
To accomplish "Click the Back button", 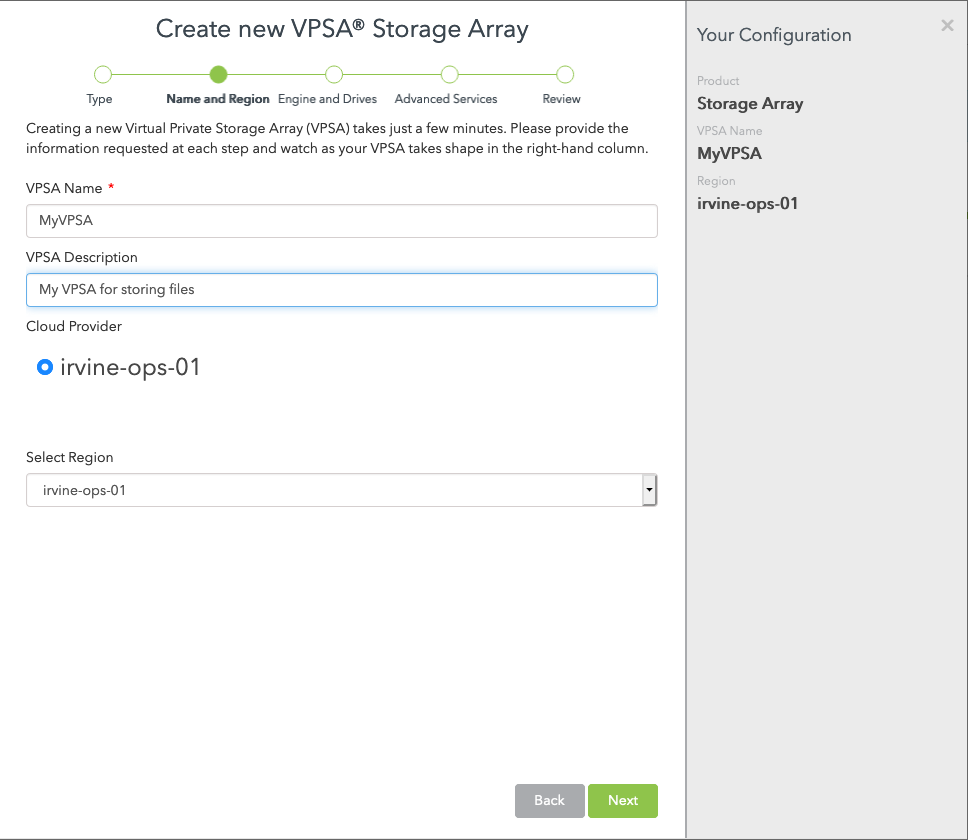I will pyautogui.click(x=549, y=800).
